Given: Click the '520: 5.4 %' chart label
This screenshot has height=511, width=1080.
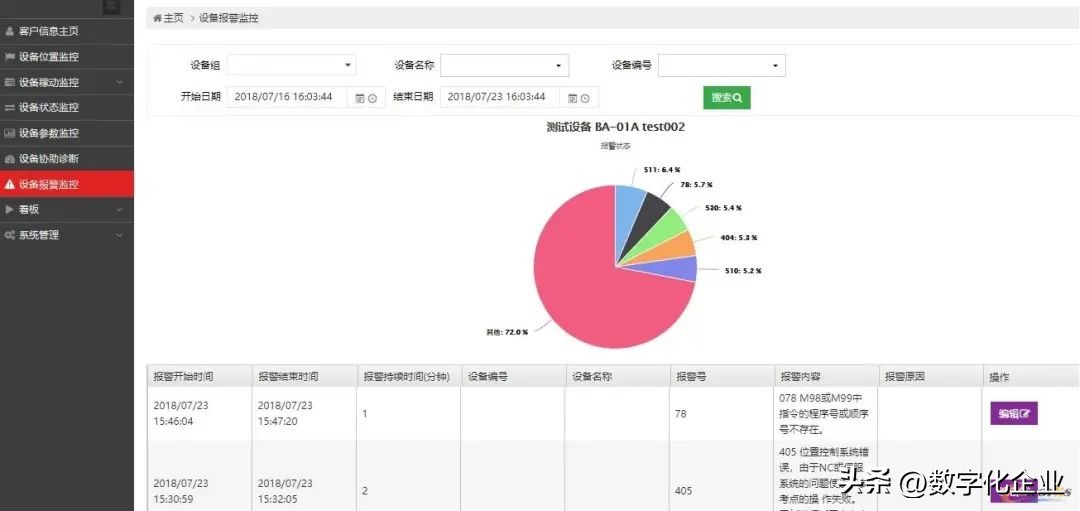Looking at the screenshot, I should 723,207.
